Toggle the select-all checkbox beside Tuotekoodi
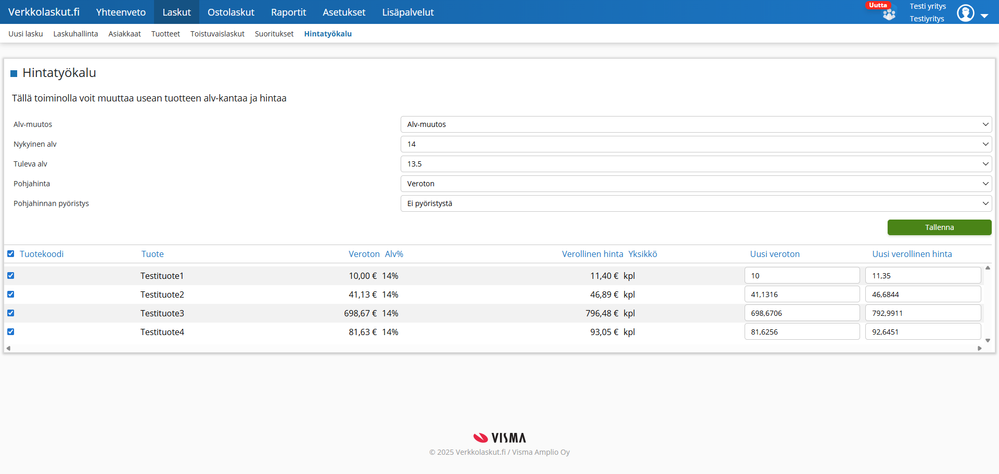999x474 pixels. [x=11, y=254]
